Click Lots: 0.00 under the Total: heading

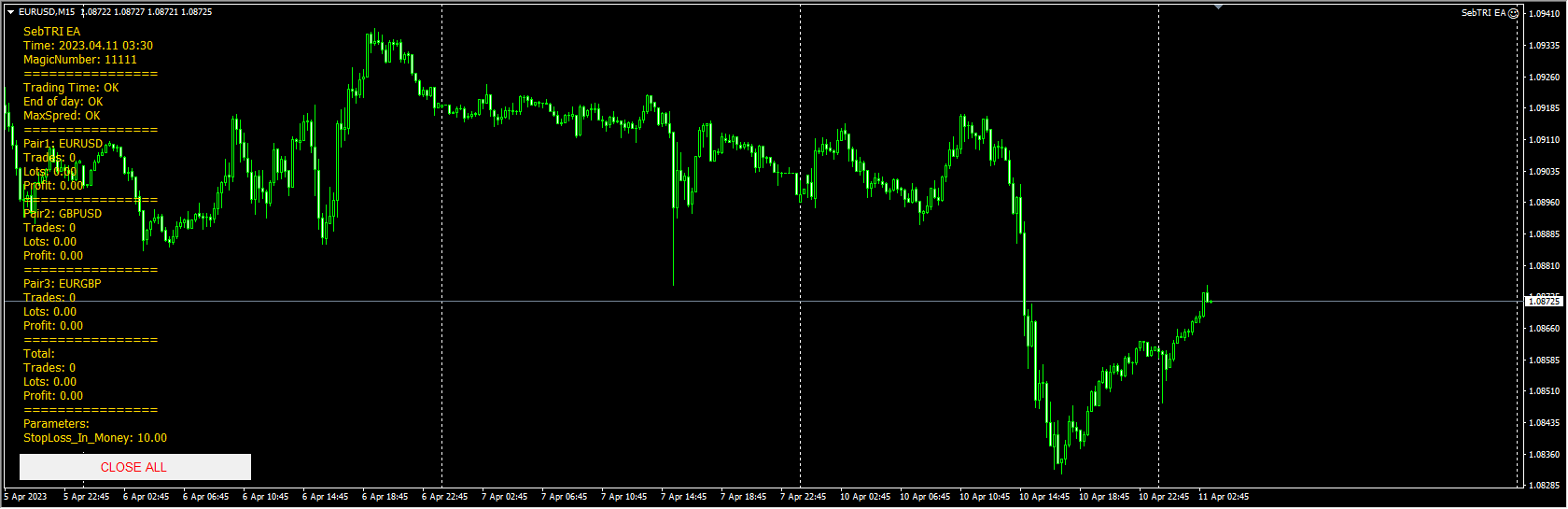point(50,382)
